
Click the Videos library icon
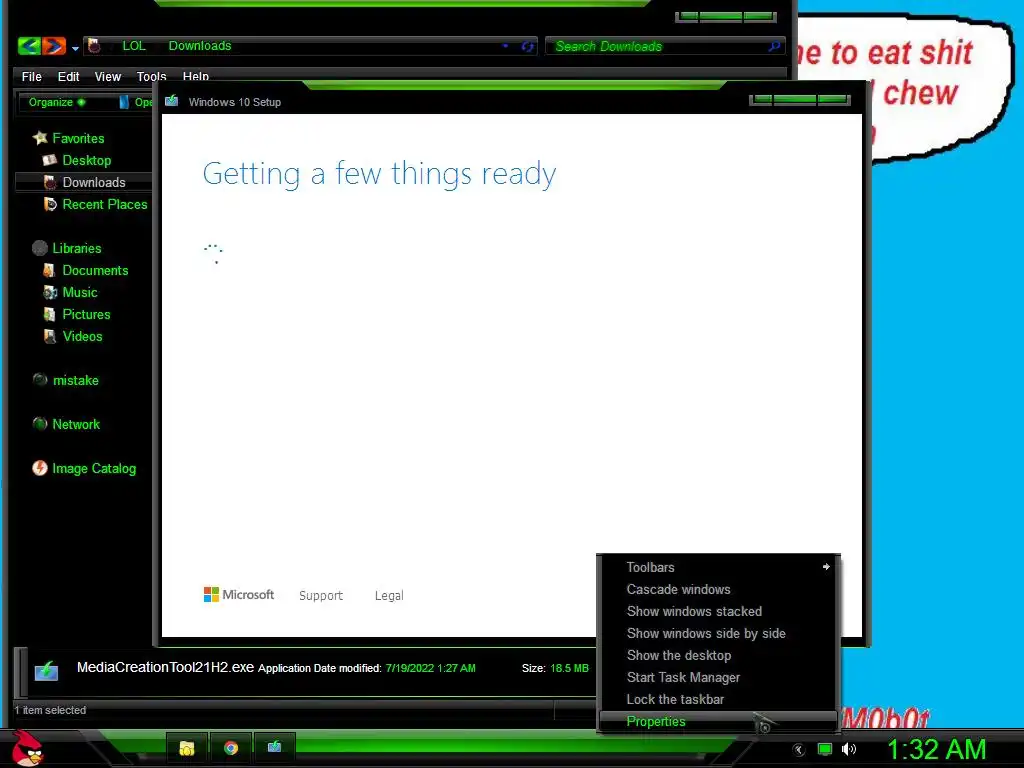[50, 336]
